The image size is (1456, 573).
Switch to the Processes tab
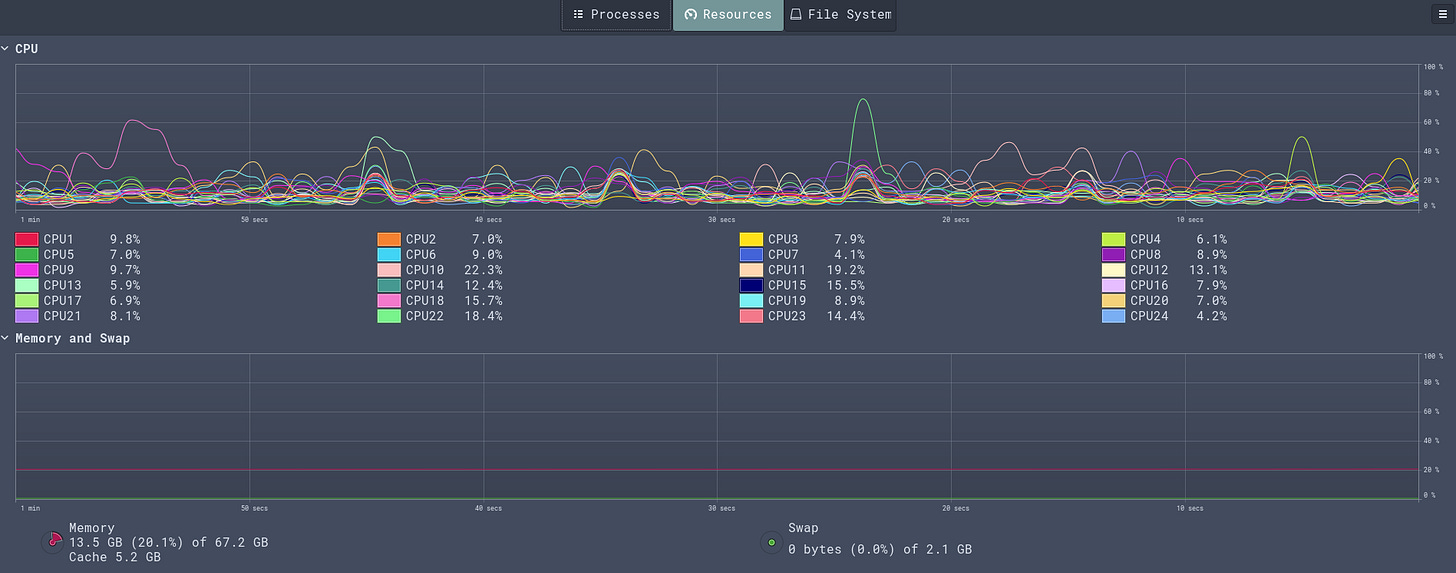click(x=616, y=15)
